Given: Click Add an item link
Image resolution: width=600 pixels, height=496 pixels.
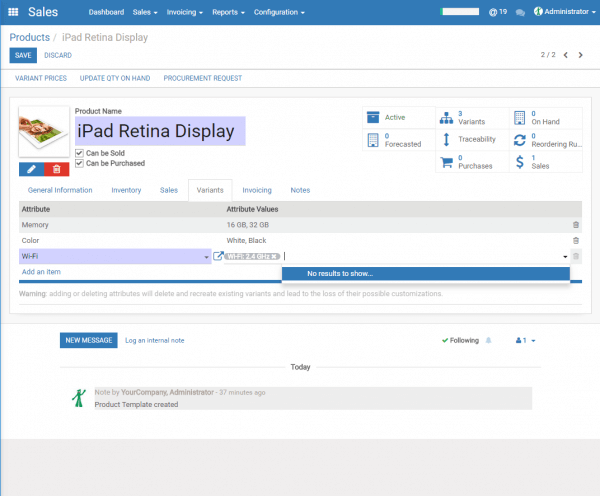Looking at the screenshot, I should [x=41, y=272].
